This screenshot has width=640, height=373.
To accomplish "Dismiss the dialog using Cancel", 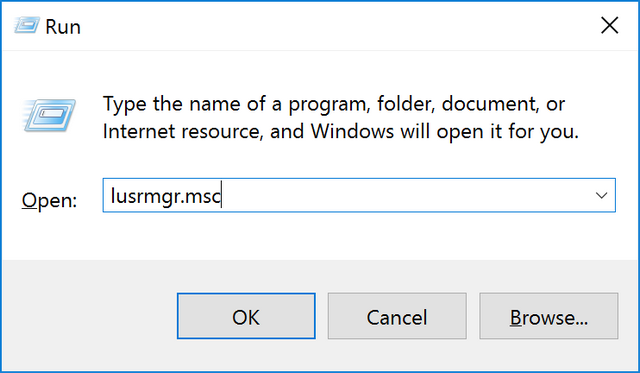I will point(397,316).
